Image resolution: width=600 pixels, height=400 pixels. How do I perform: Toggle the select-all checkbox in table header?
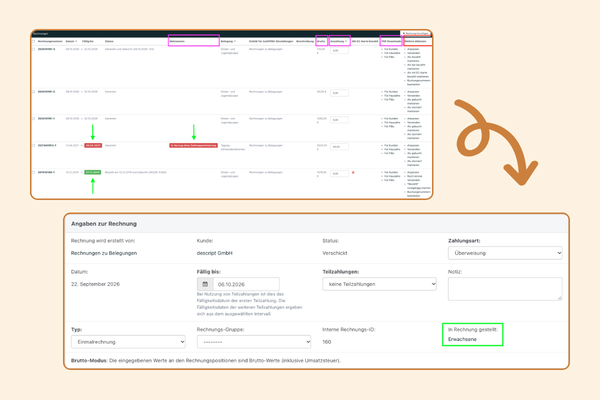pos(34,41)
